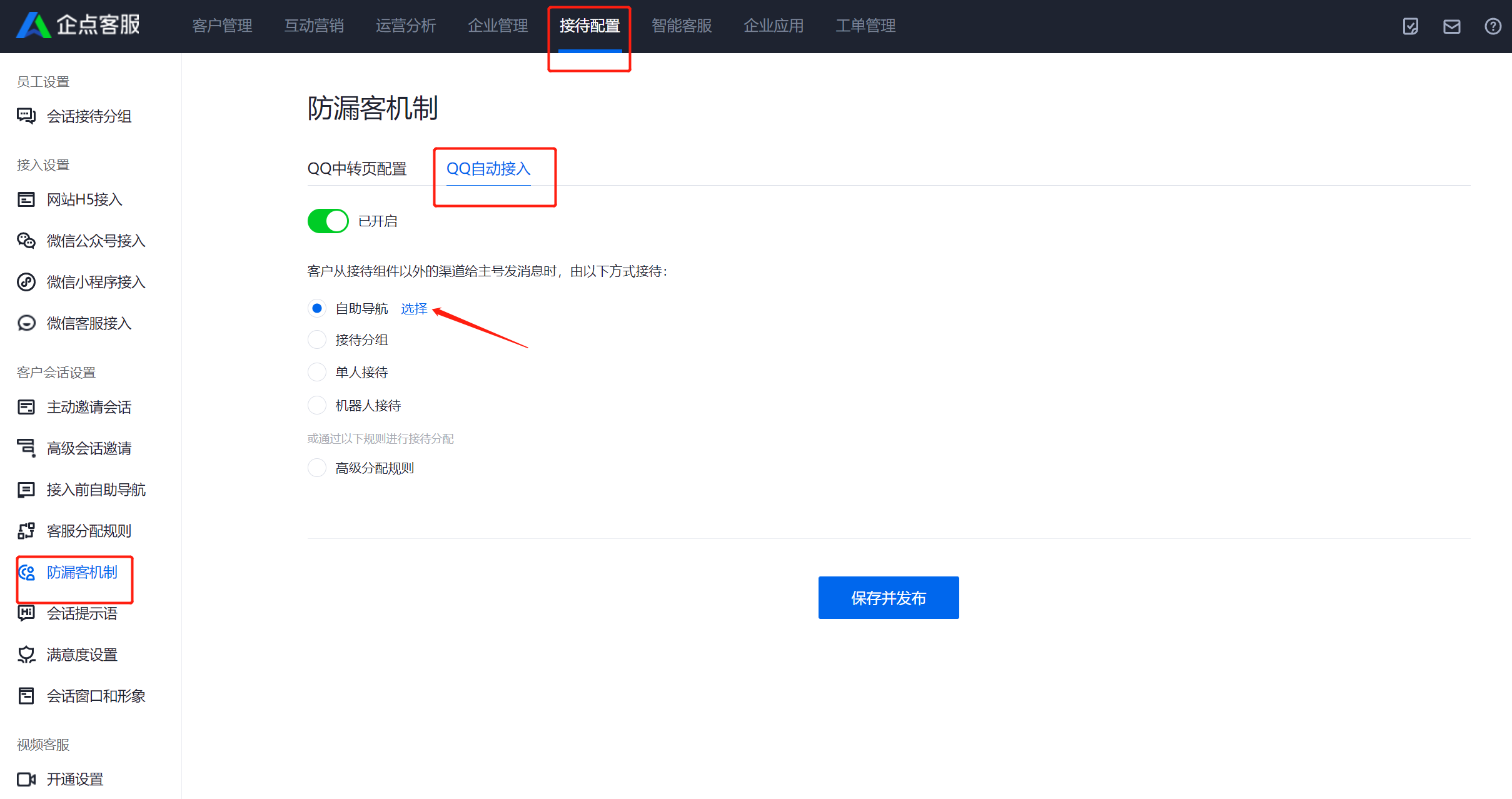
Task: Select the 单人接待 radio button
Action: point(317,372)
